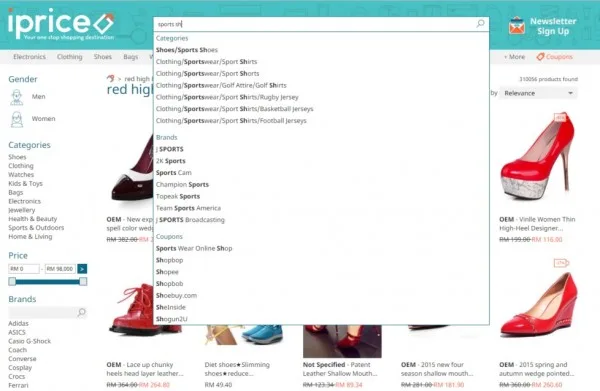600x391 pixels.
Task: Filter by Home & Living category
Action: 30,236
